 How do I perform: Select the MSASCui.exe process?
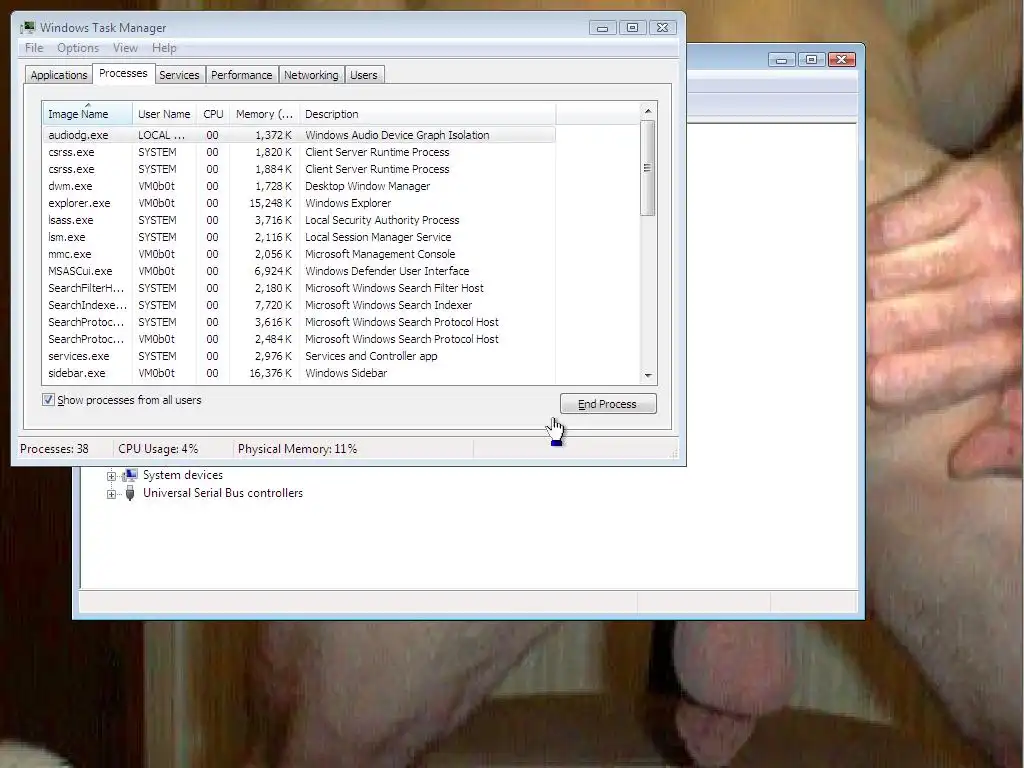point(299,271)
